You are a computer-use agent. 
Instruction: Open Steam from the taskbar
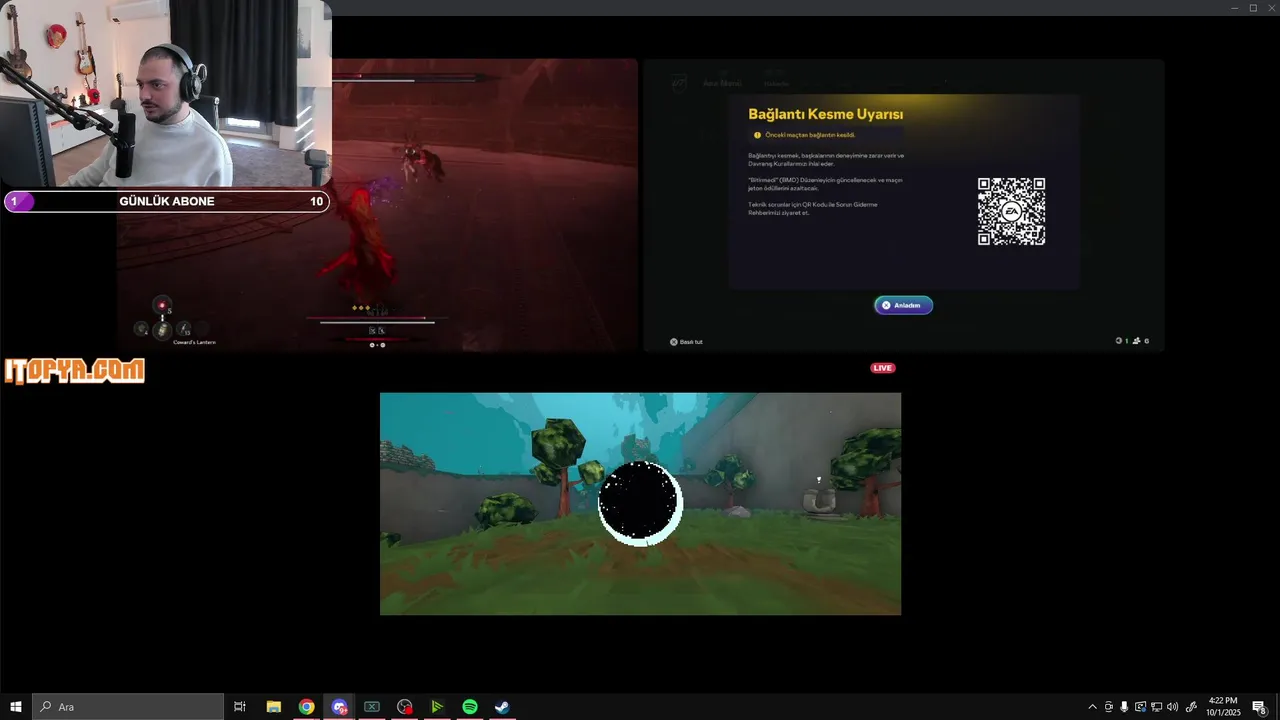tap(502, 707)
